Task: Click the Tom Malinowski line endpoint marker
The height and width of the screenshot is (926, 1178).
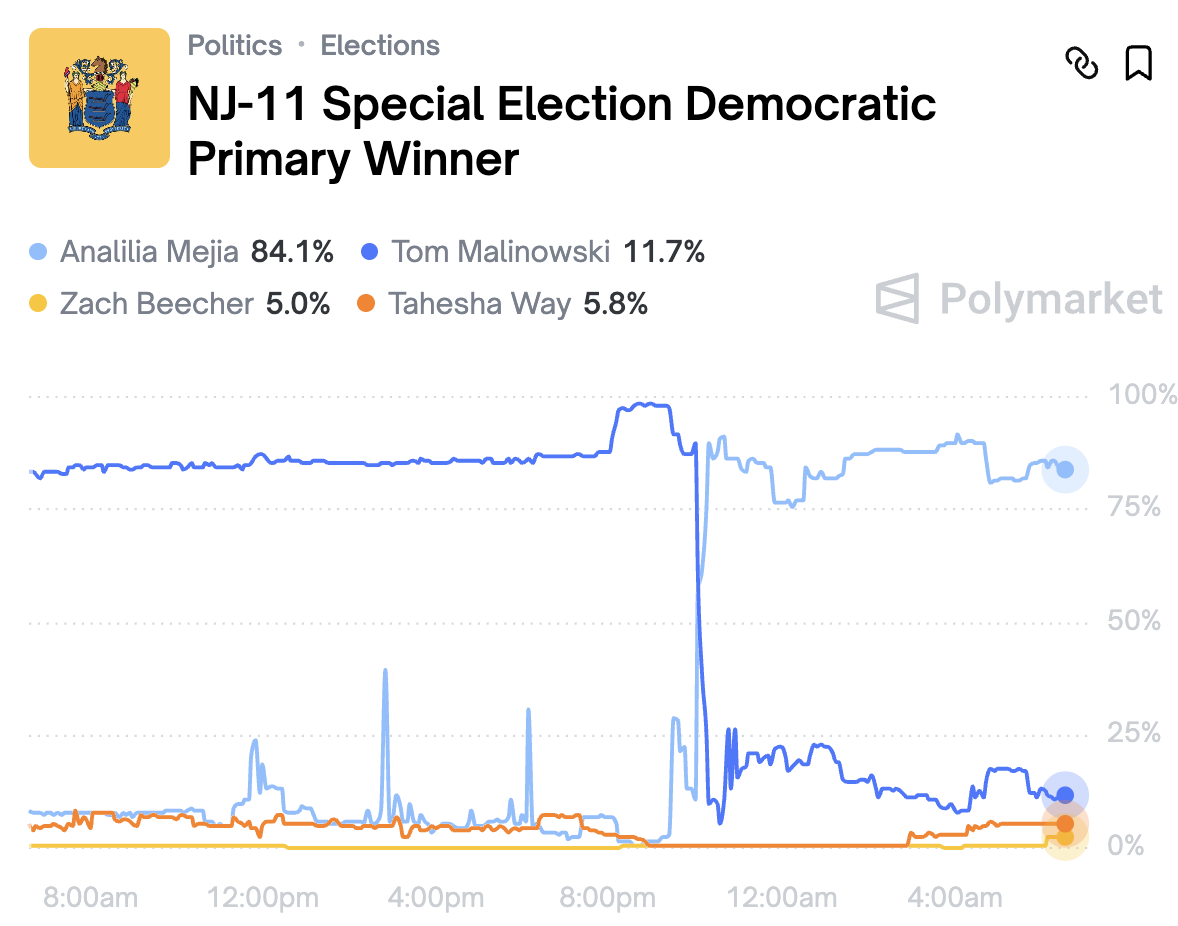Action: pyautogui.click(x=1065, y=795)
